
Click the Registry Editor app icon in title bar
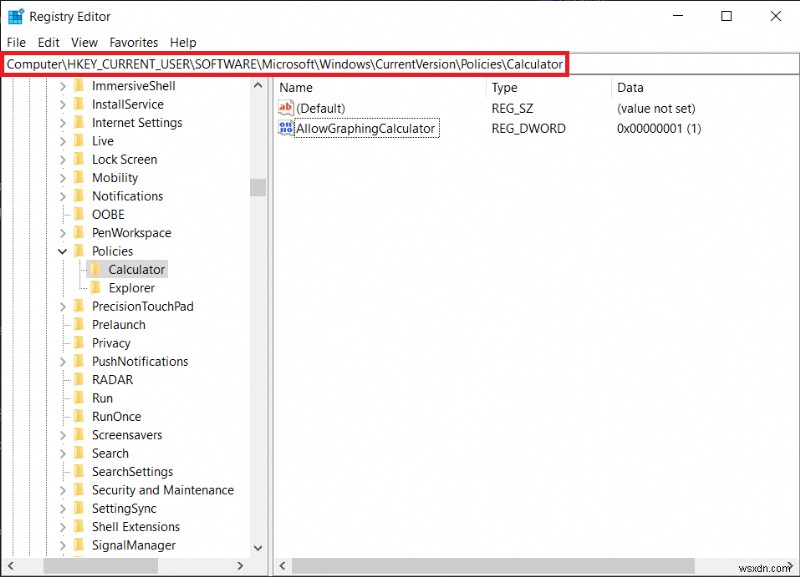tap(16, 16)
